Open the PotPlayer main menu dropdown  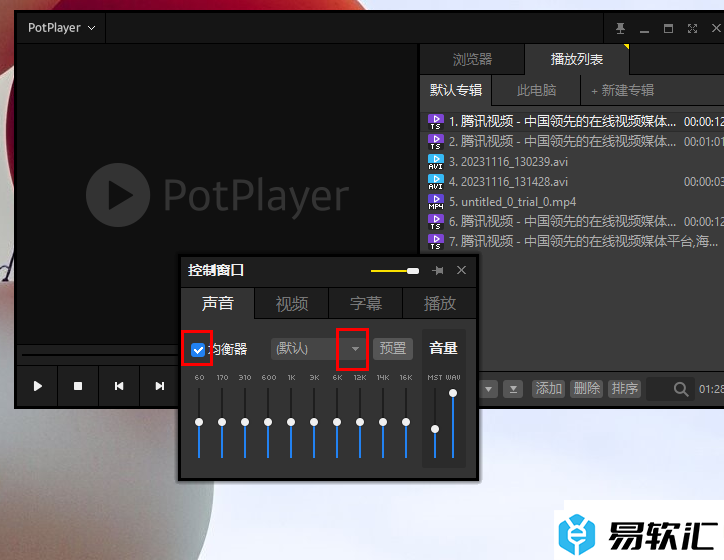pos(61,28)
